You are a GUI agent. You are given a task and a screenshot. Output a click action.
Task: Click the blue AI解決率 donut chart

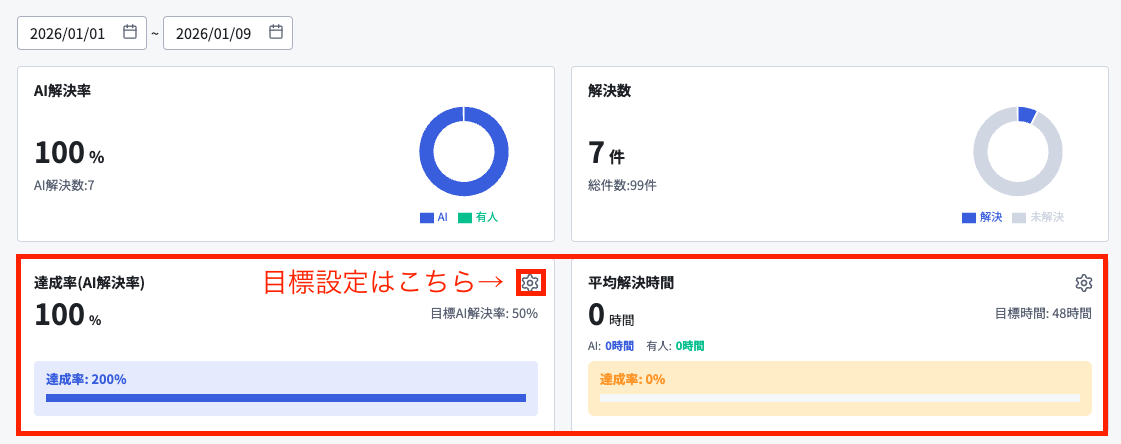click(464, 151)
